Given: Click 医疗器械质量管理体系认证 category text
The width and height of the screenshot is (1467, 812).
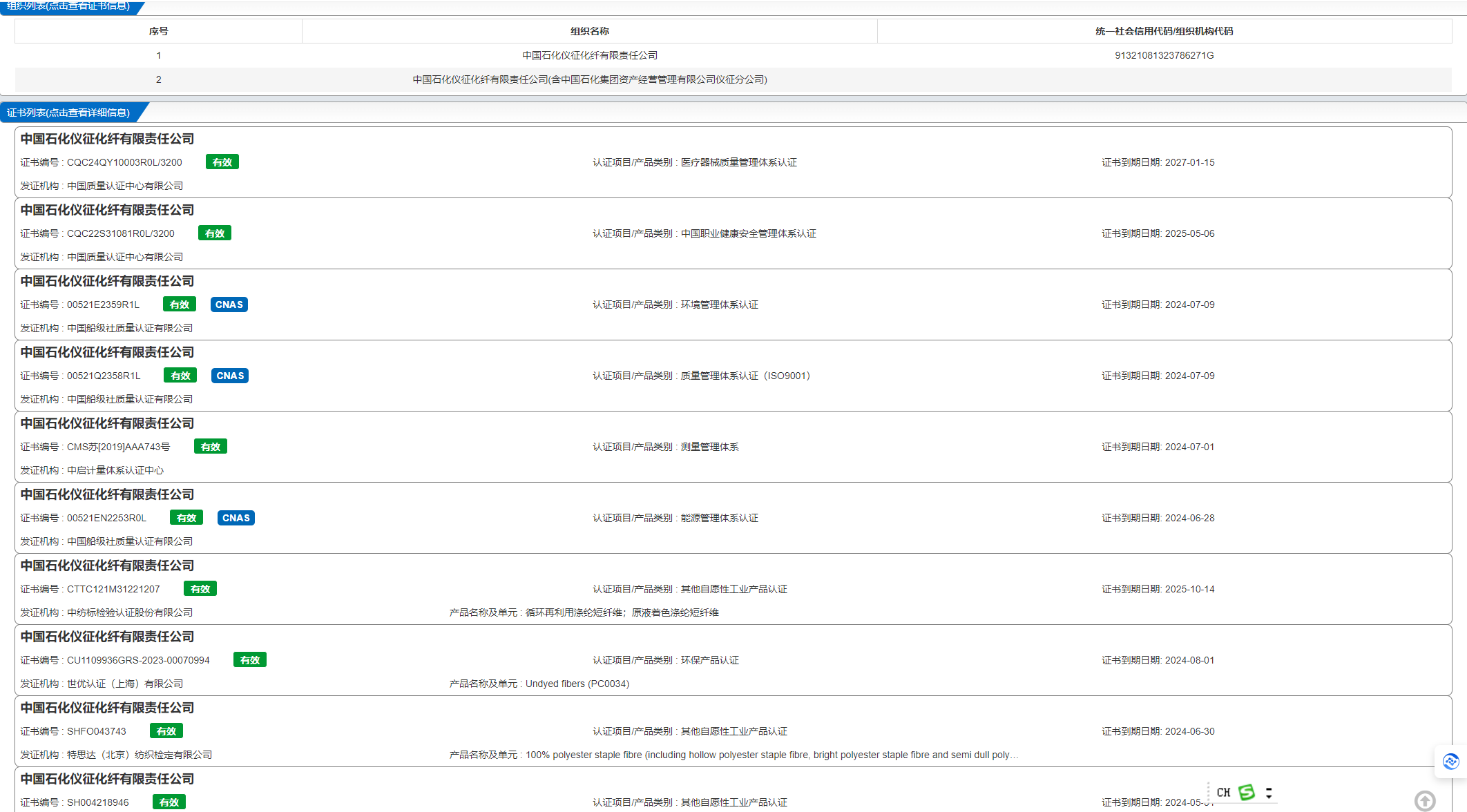Looking at the screenshot, I should (738, 162).
